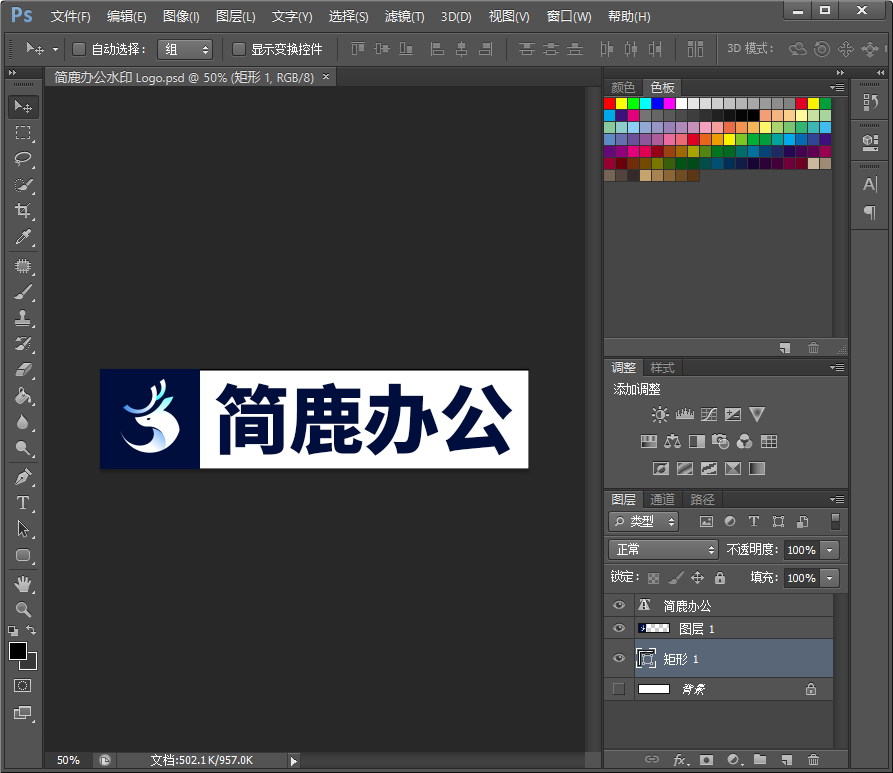Image resolution: width=893 pixels, height=773 pixels.
Task: Select the Move tool
Action: click(22, 106)
